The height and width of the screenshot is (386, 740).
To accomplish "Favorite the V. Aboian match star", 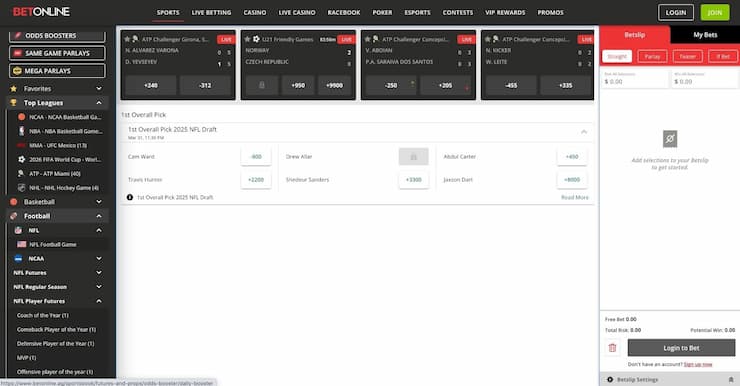I will click(368, 39).
